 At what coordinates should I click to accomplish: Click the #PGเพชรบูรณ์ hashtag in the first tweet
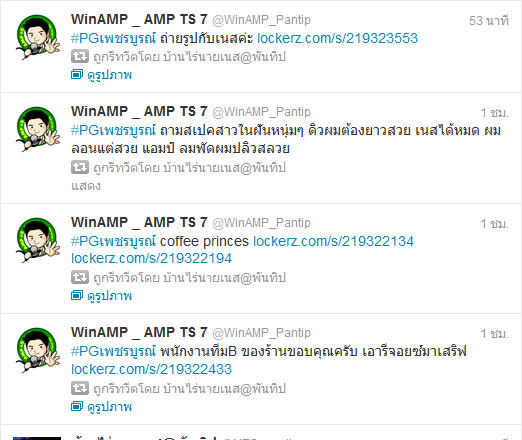(x=113, y=39)
